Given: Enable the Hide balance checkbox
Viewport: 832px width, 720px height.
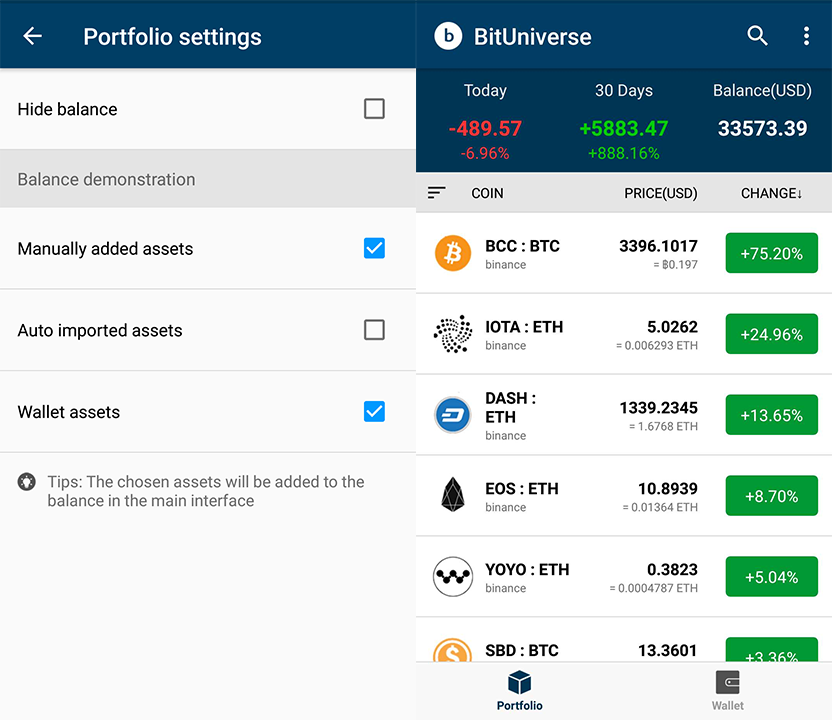Looking at the screenshot, I should pyautogui.click(x=374, y=109).
